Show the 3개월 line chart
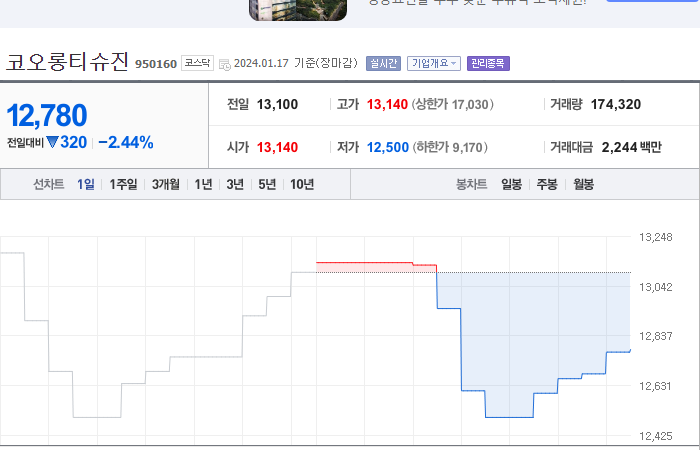This screenshot has width=700, height=450. 166,184
